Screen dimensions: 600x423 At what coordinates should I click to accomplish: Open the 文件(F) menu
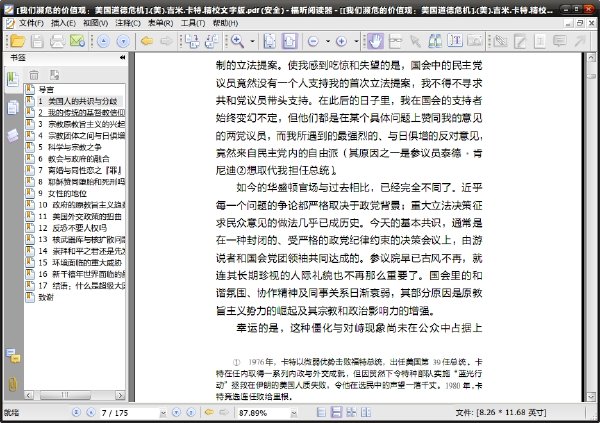tap(31, 23)
